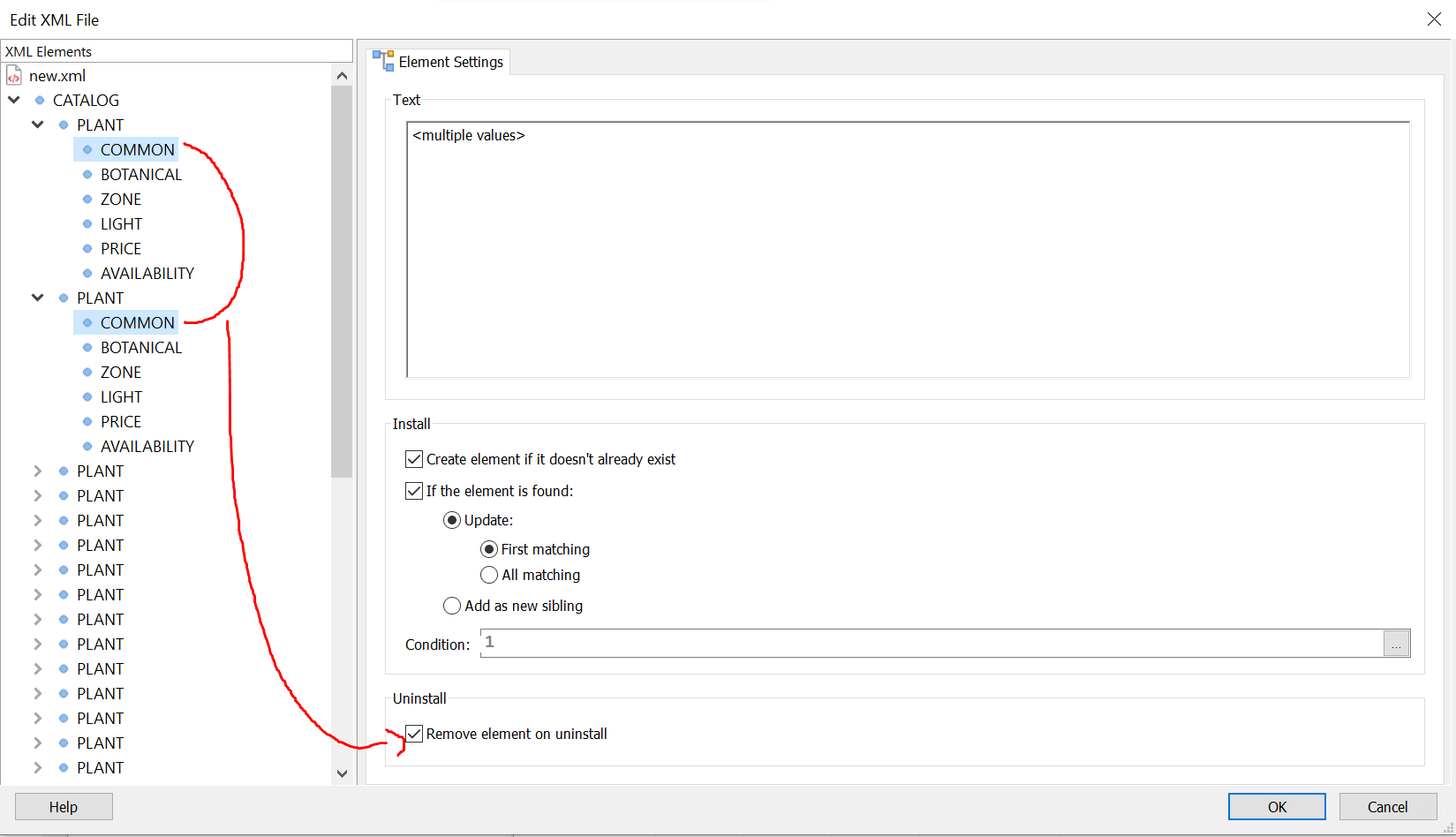Select AVAILABILITY under the first PLANT
The width and height of the screenshot is (1456, 837).
pyautogui.click(x=147, y=274)
